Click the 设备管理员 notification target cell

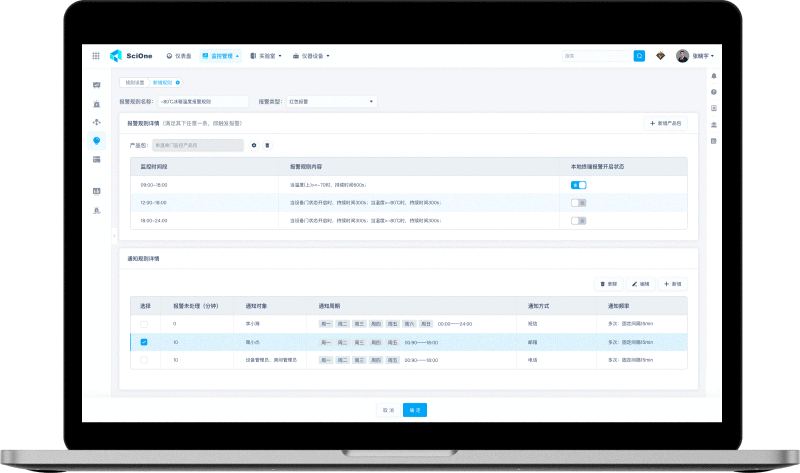click(x=271, y=360)
